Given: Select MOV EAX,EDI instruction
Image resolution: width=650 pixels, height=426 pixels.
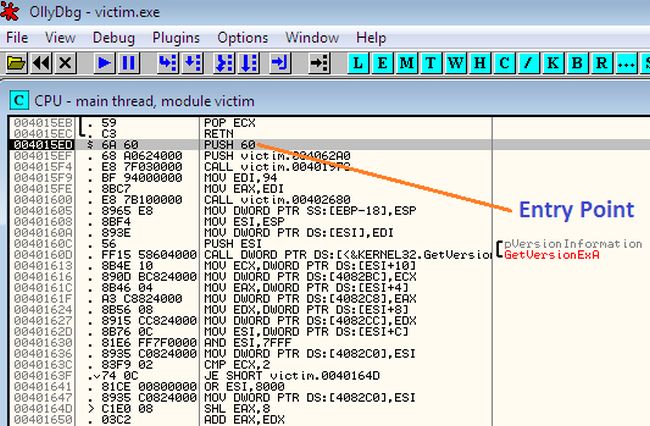Looking at the screenshot, I should pyautogui.click(x=244, y=189).
